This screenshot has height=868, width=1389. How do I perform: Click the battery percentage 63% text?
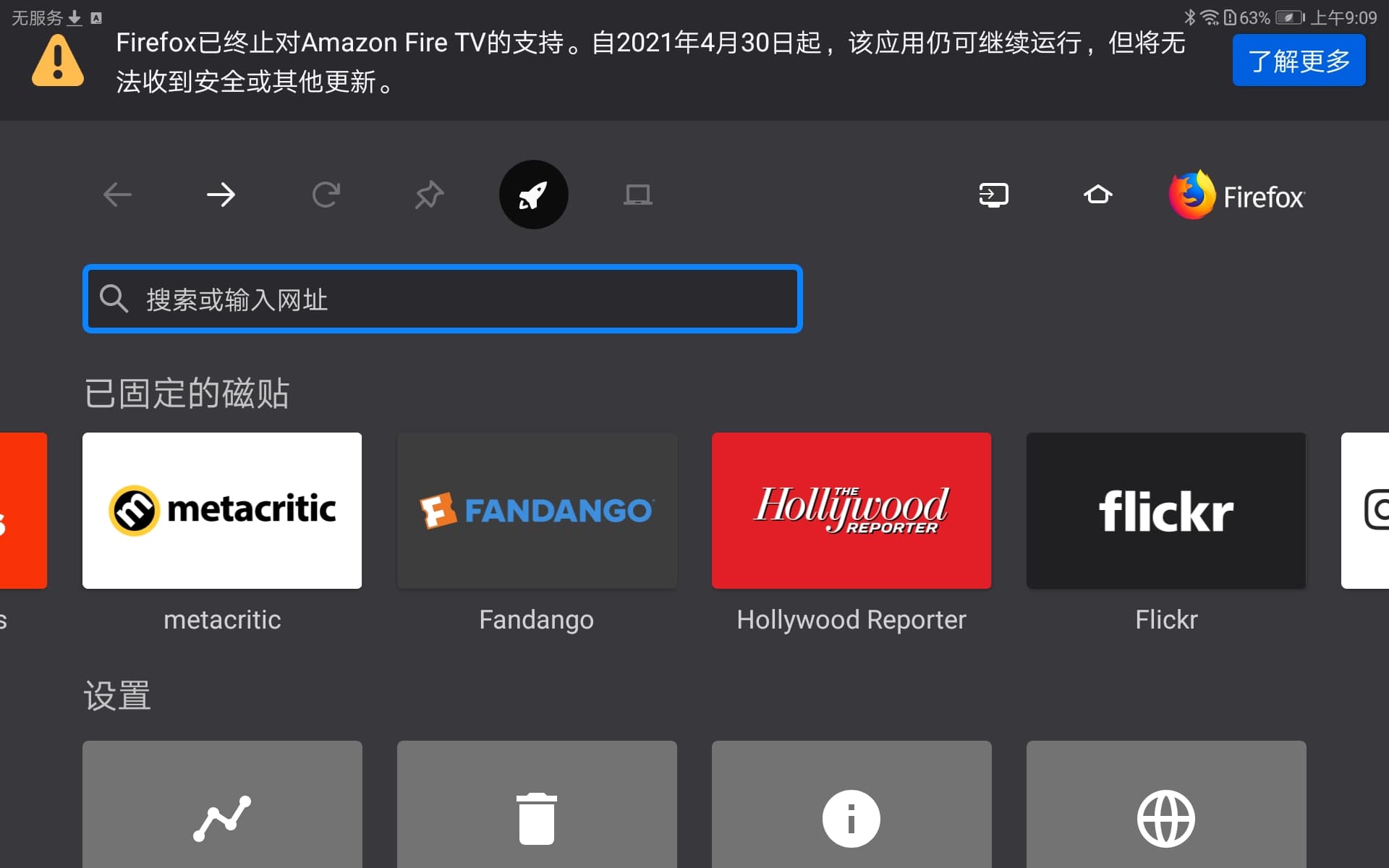1255,17
